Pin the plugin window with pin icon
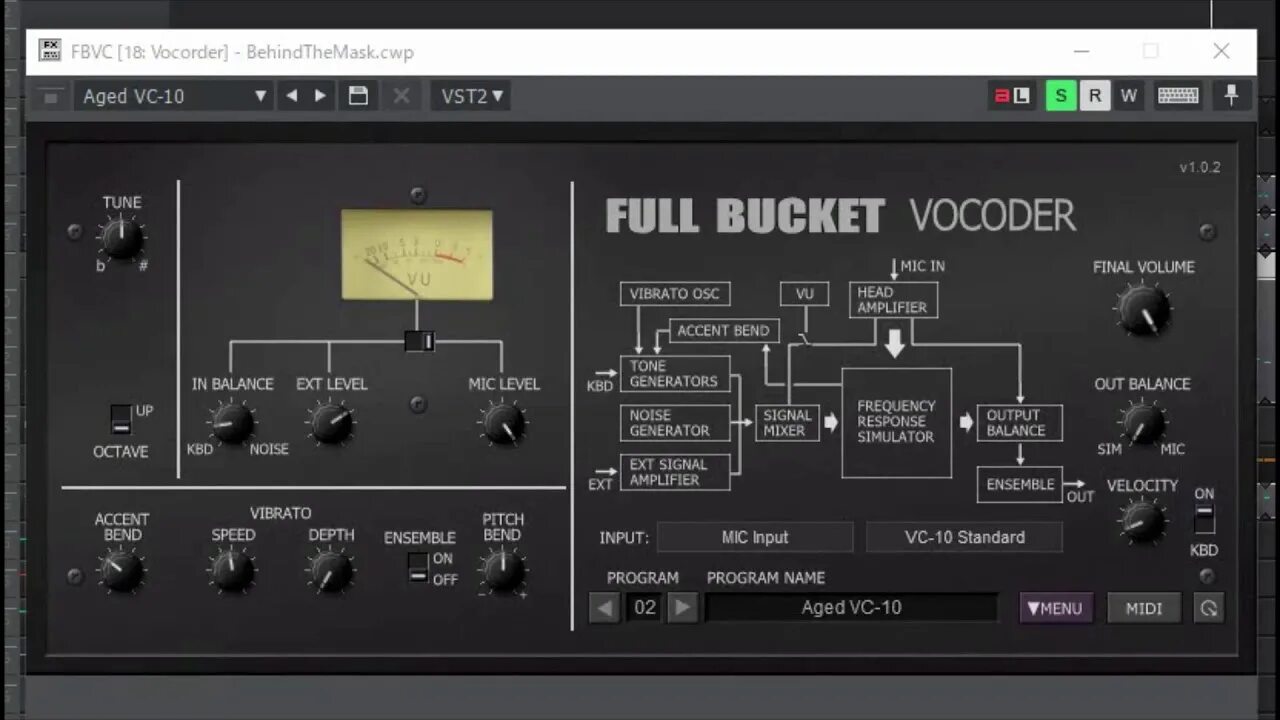The width and height of the screenshot is (1280, 720). click(1232, 96)
